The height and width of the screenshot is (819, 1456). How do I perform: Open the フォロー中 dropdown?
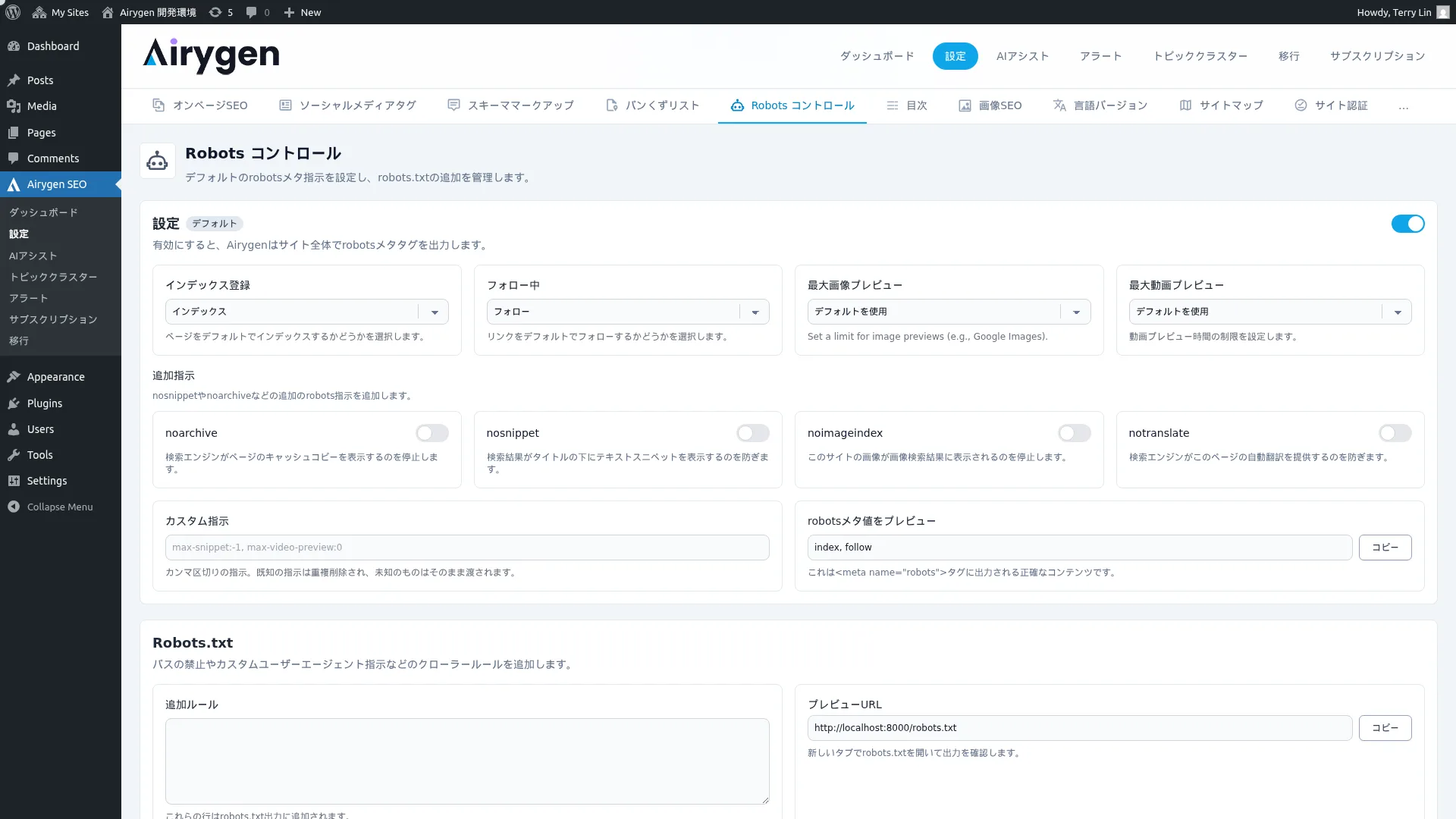(628, 312)
